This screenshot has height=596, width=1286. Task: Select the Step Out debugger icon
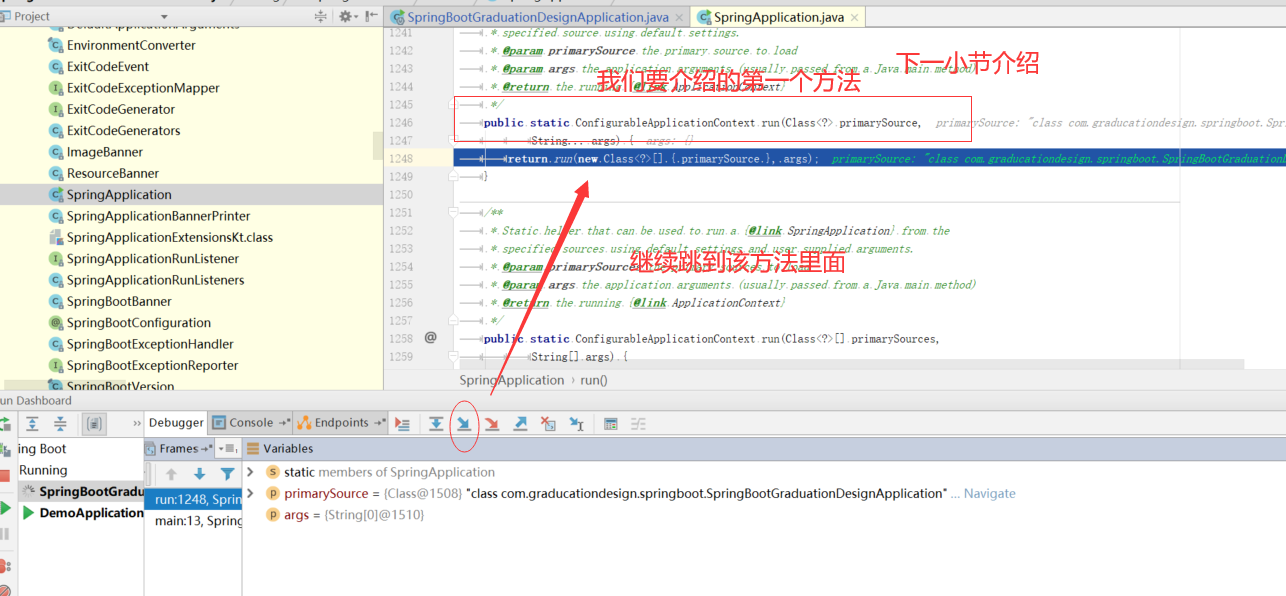[519, 423]
